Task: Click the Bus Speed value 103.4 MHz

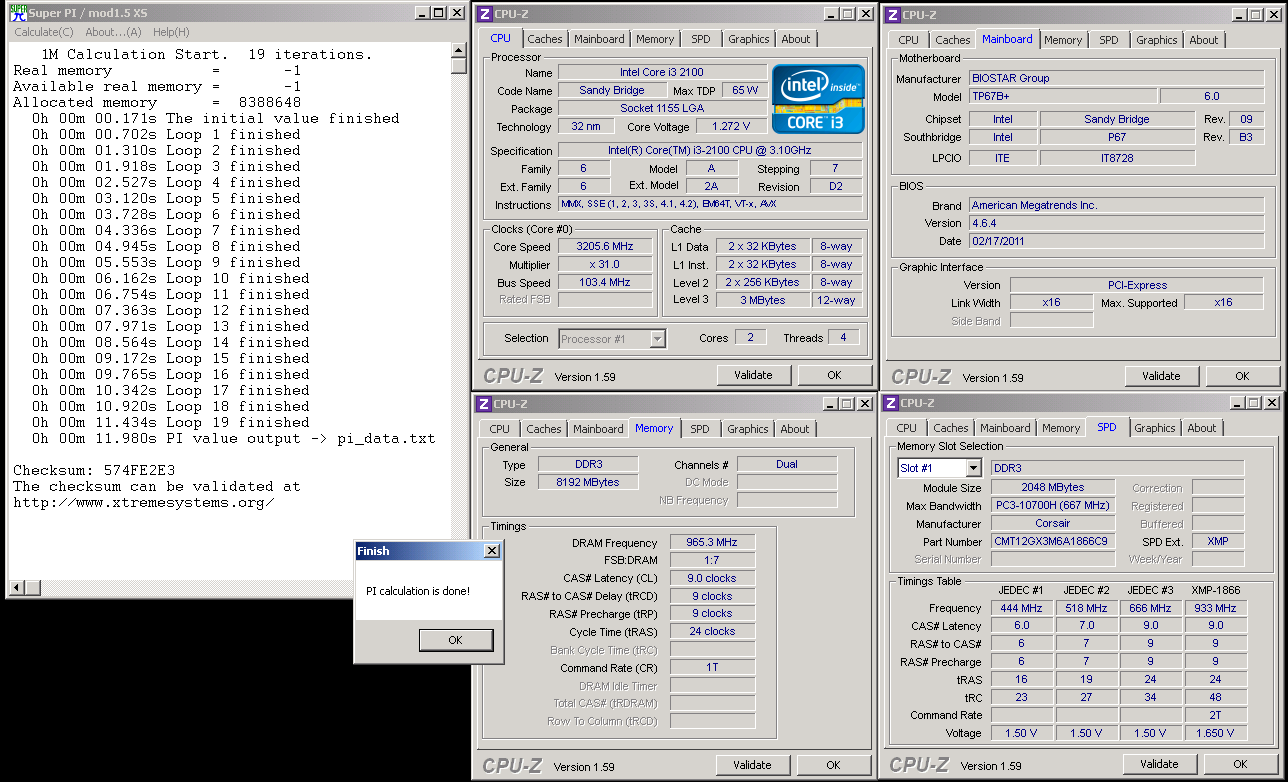Action: pos(606,283)
